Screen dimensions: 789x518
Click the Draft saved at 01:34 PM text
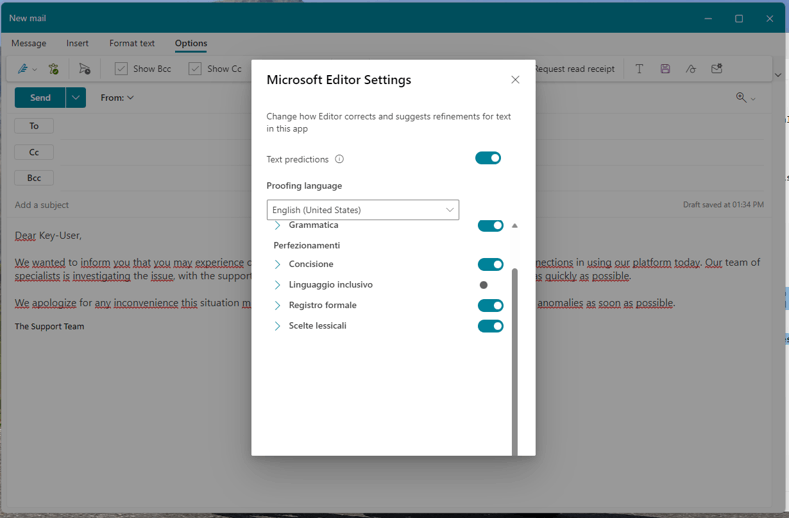click(x=723, y=204)
